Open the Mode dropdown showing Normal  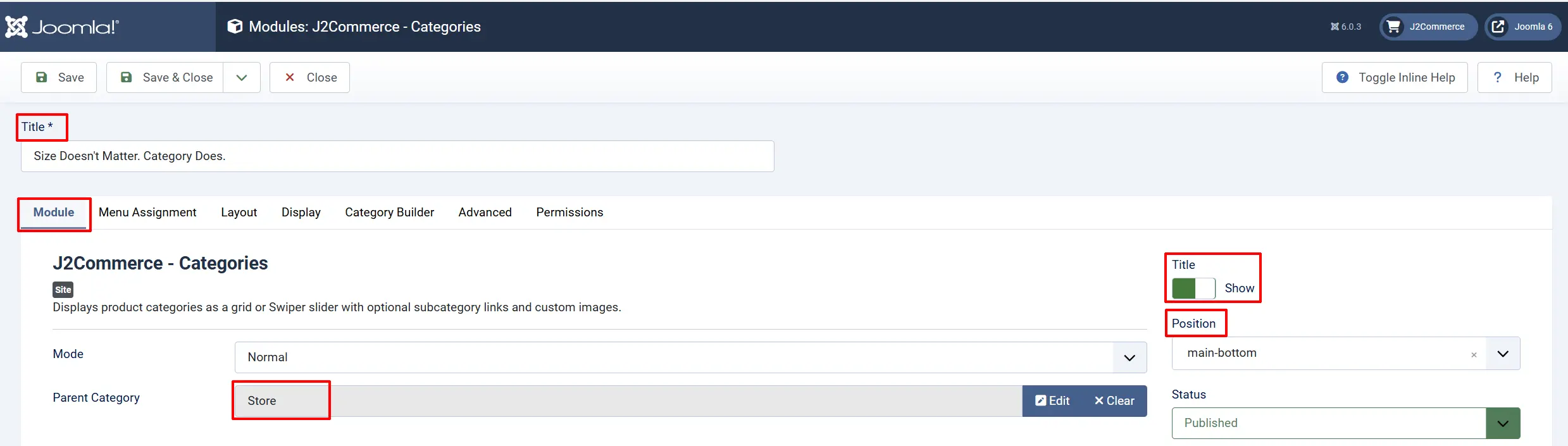tap(690, 357)
